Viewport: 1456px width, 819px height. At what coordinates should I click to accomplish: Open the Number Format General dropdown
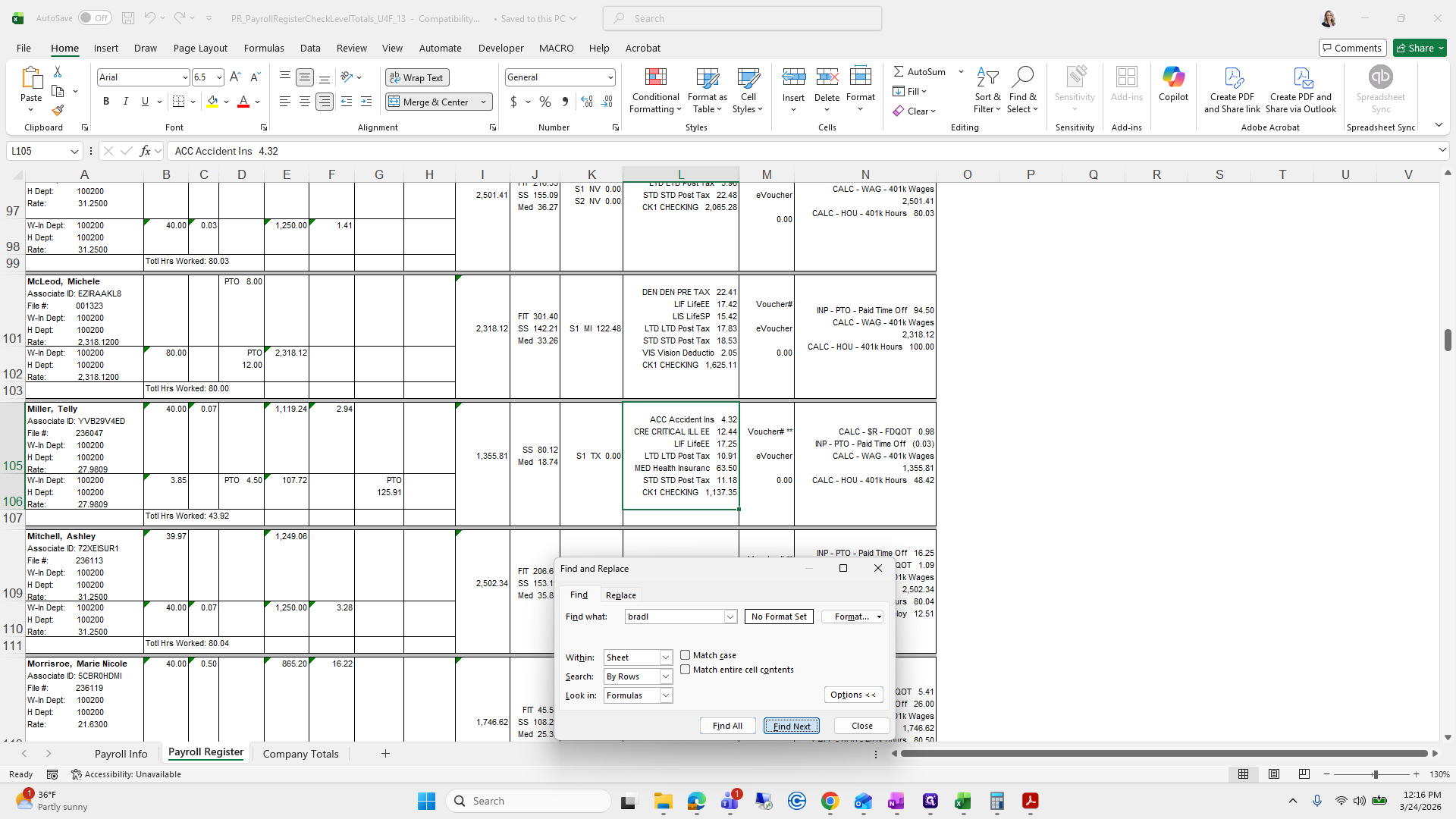coord(610,77)
